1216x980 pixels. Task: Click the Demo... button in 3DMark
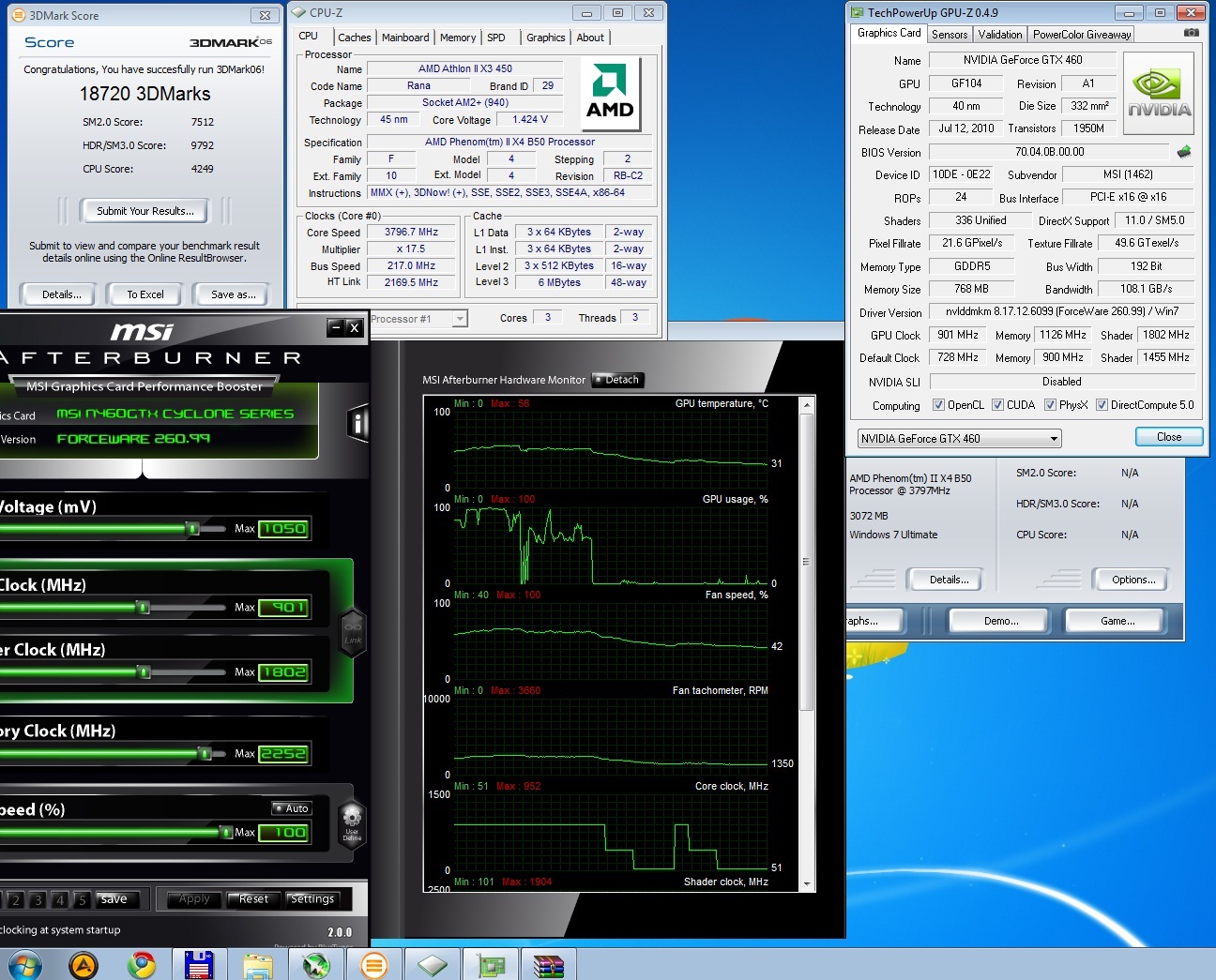tap(1001, 621)
